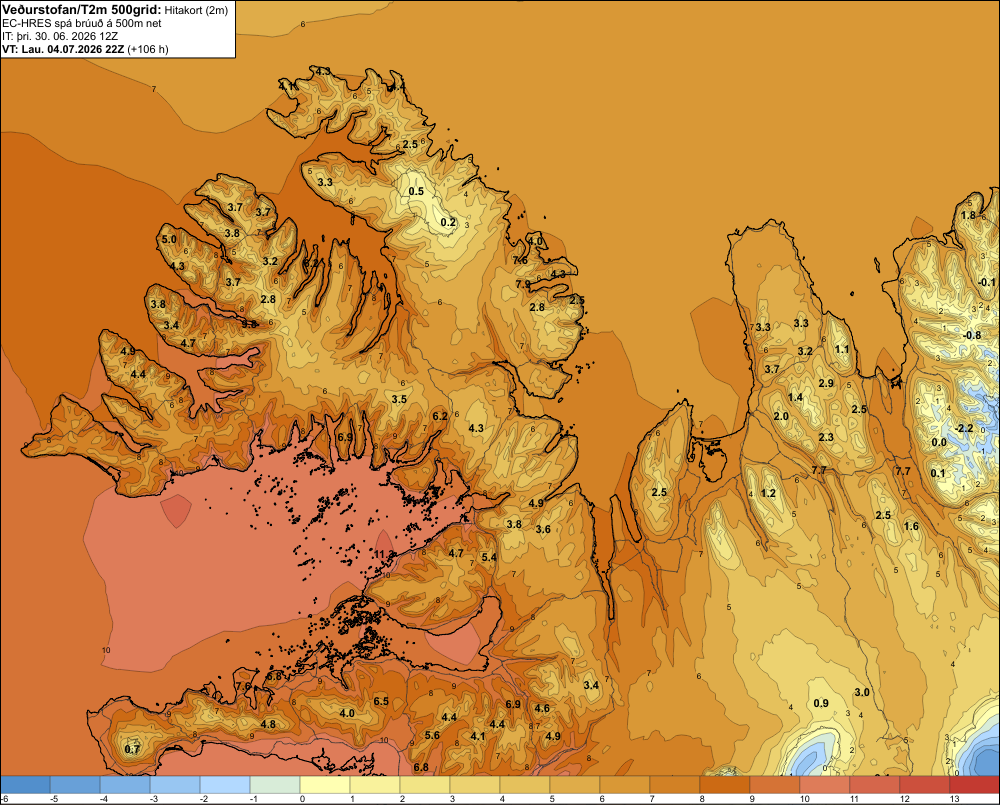Click the 0.9 temperature label near the glacier
The width and height of the screenshot is (1000, 805).
[x=821, y=703]
